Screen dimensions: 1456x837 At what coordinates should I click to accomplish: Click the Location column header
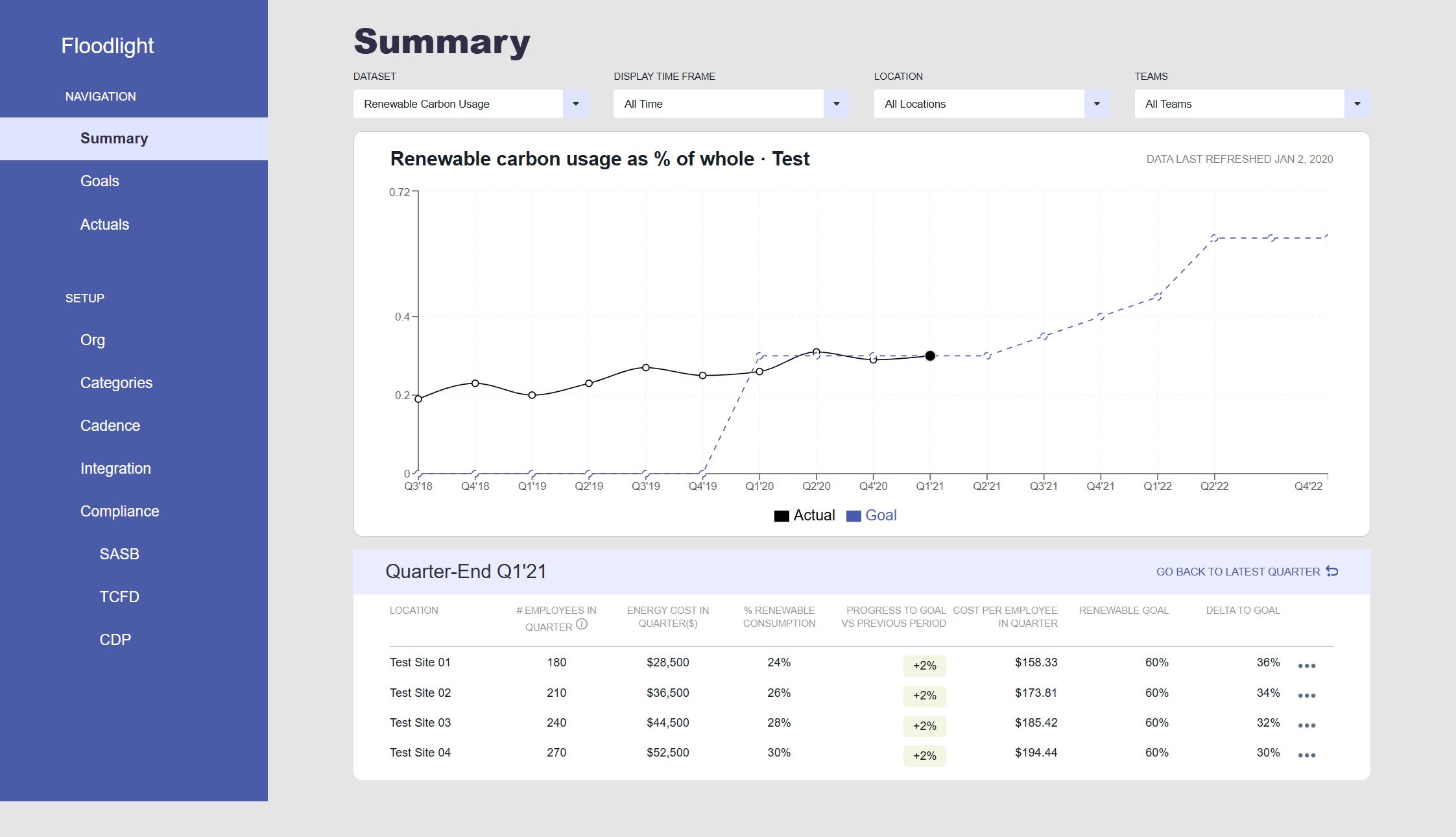[x=414, y=611]
